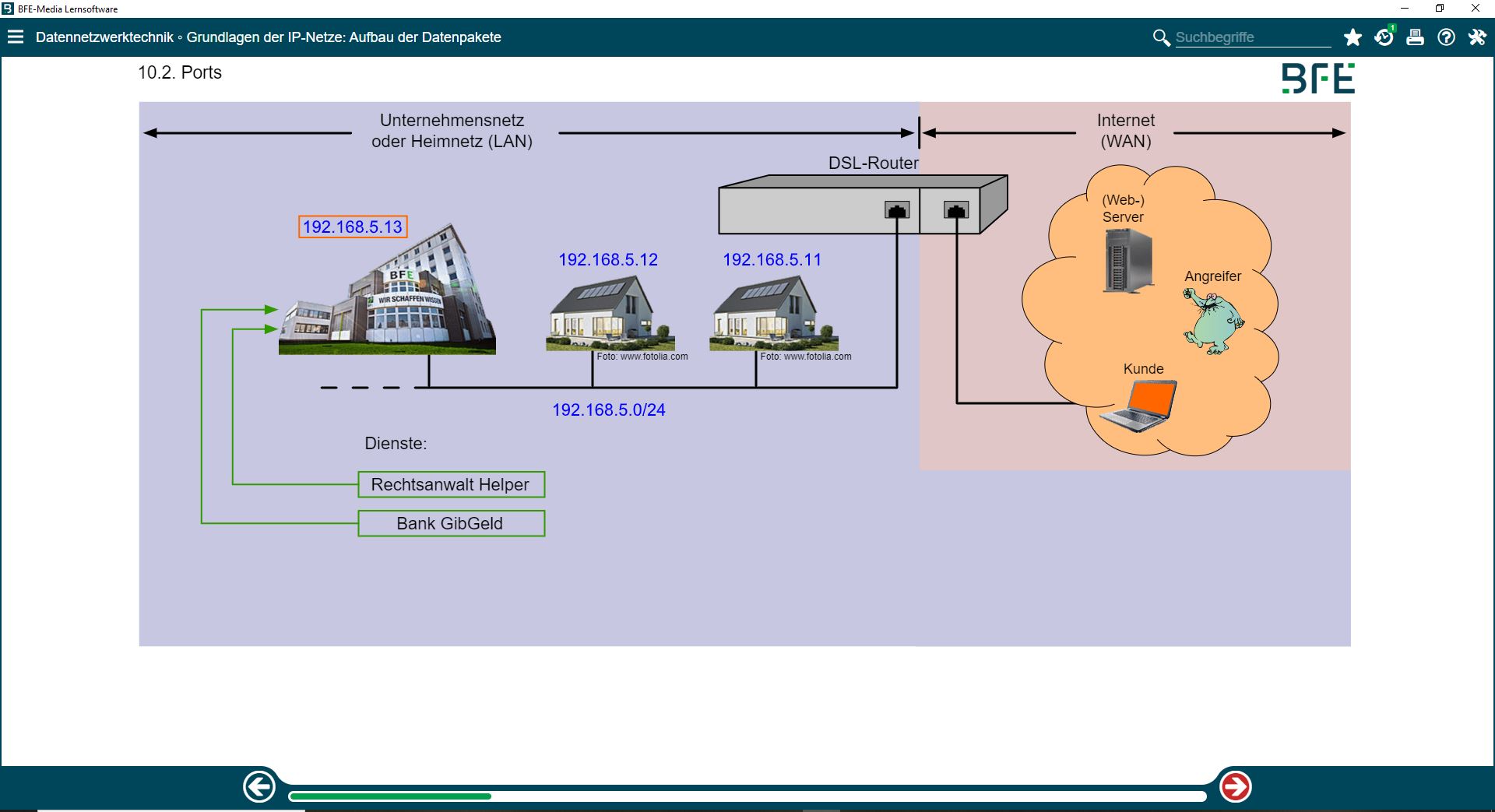Image resolution: width=1495 pixels, height=812 pixels.
Task: Click the search magnifier icon
Action: 1161,37
